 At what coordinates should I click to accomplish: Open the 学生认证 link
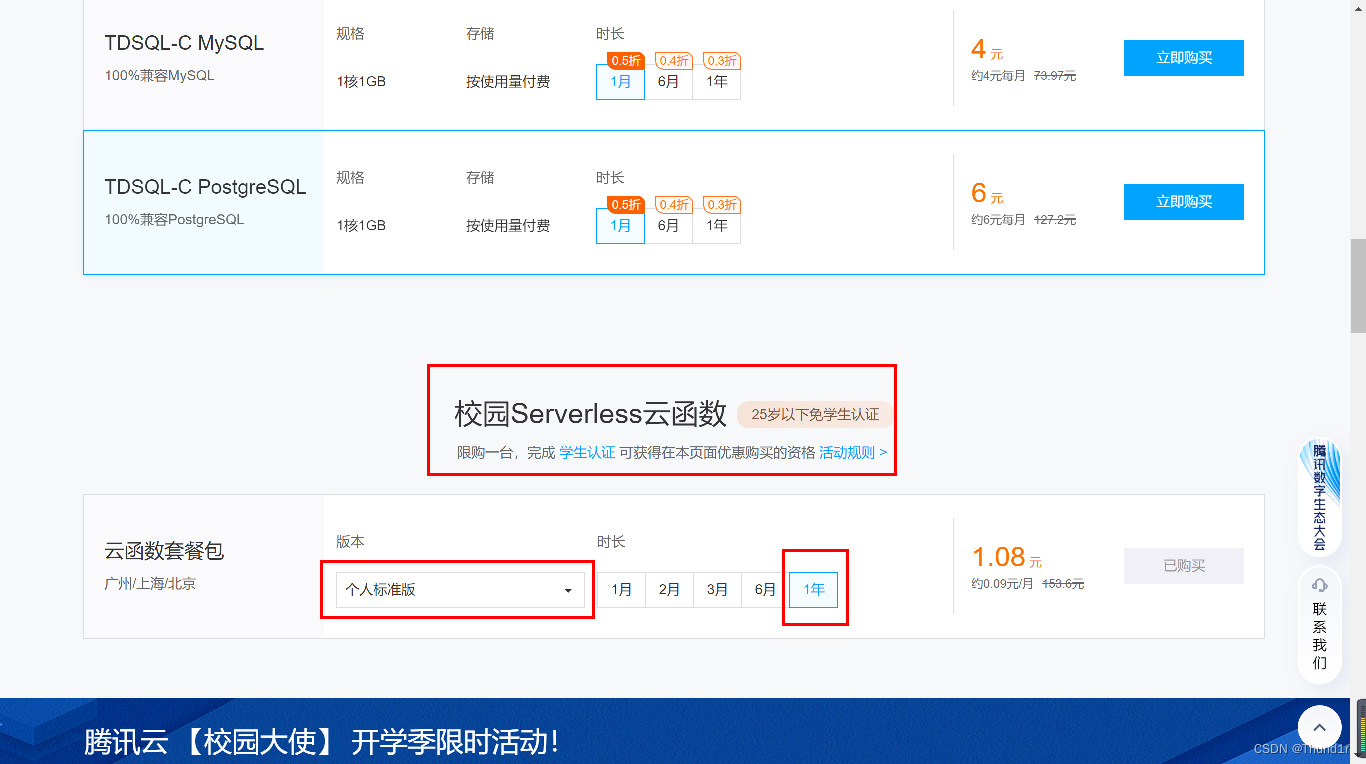[x=587, y=453]
